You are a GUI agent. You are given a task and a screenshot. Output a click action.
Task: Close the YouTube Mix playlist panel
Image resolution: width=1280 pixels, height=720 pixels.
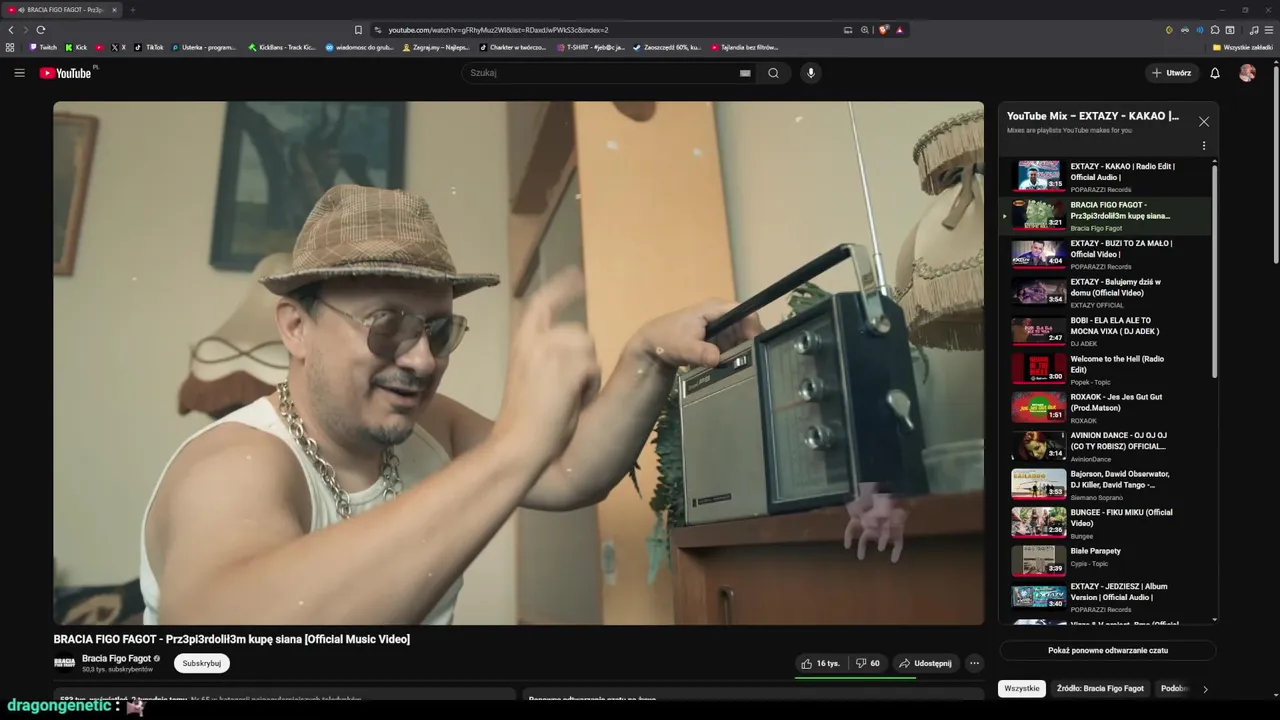click(x=1204, y=122)
